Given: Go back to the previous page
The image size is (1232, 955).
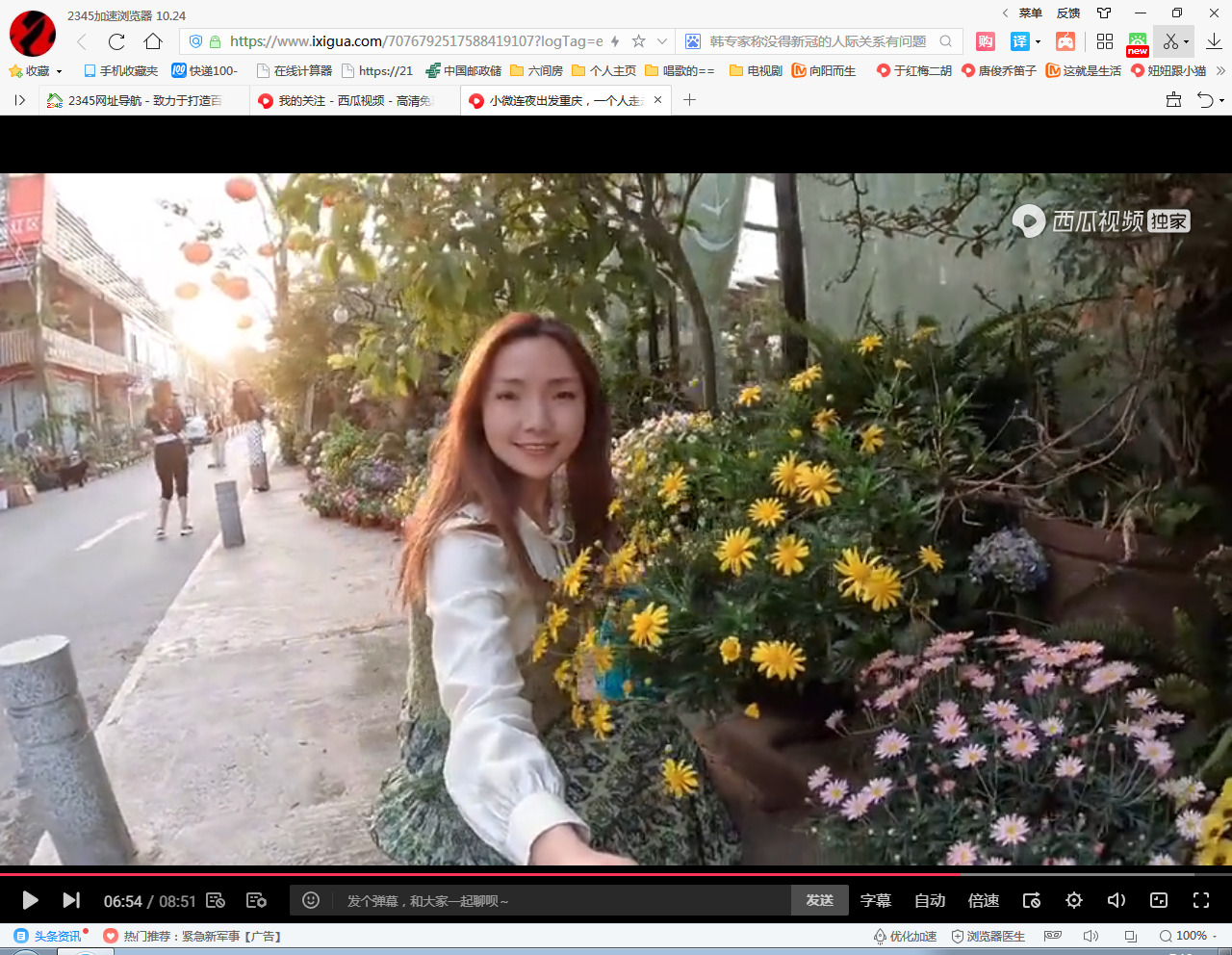Looking at the screenshot, I should (82, 41).
